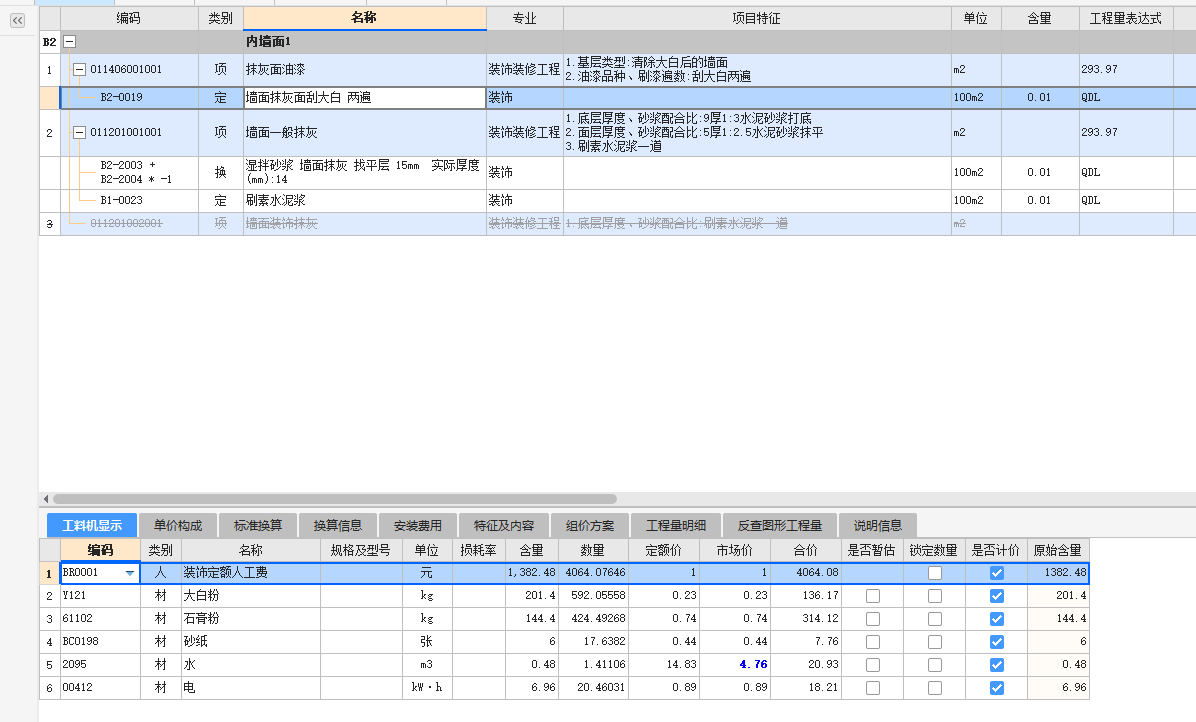Image resolution: width=1196 pixels, height=722 pixels.
Task: Toggle 是否计价 checkbox for 水
Action: [996, 665]
